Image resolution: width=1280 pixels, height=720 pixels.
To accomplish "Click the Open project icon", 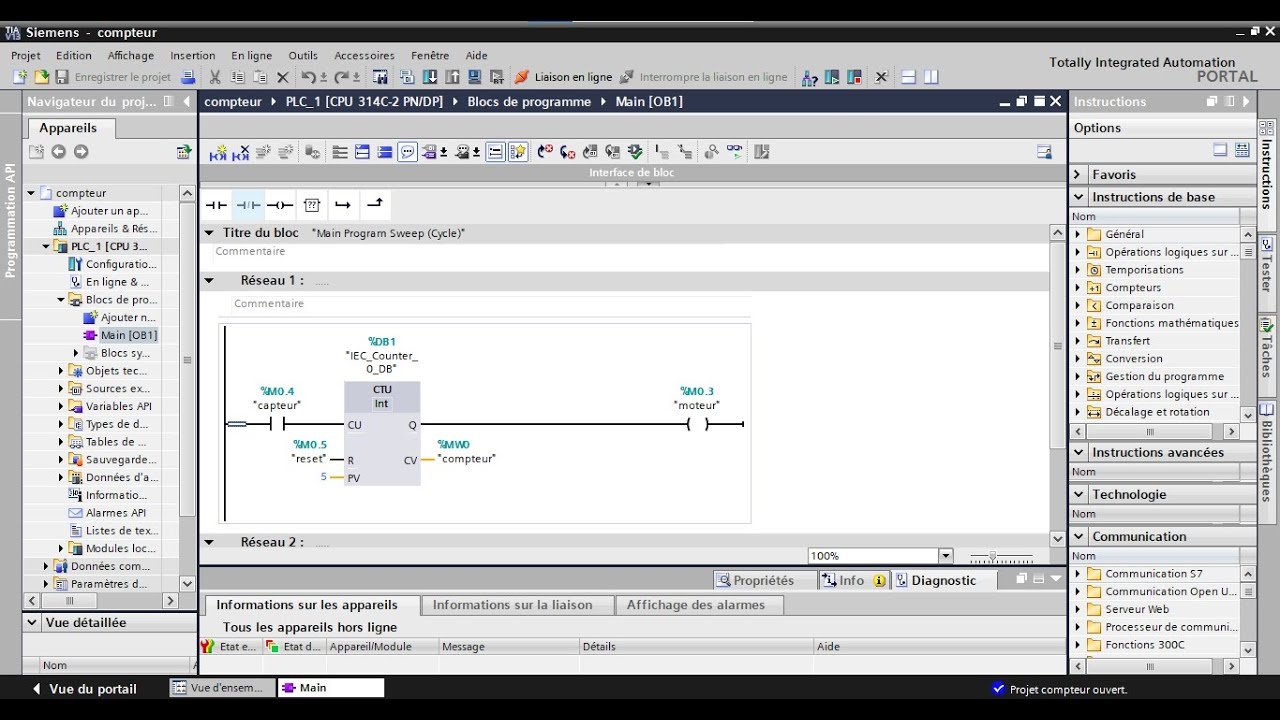I will 41,77.
